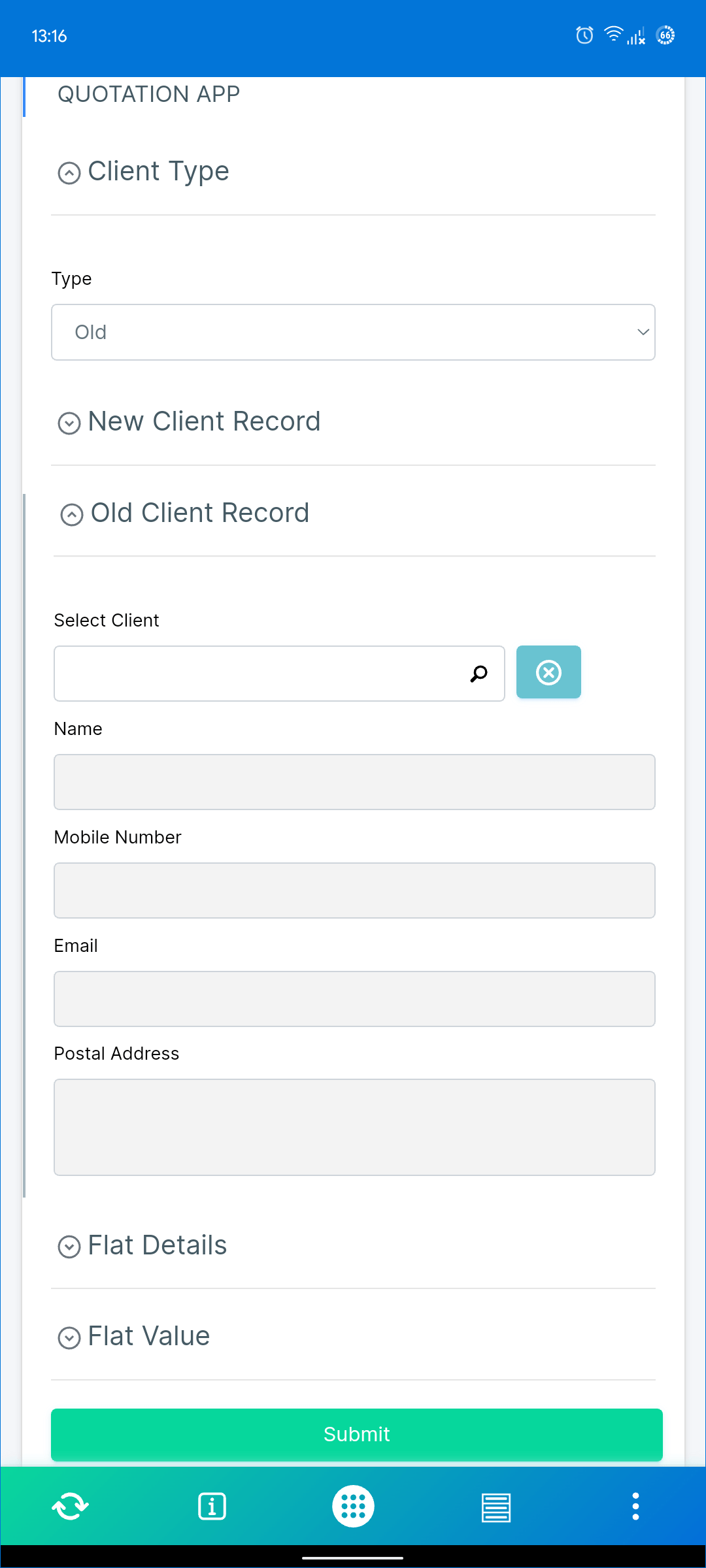
Task: Tap the Name field
Action: 354,782
